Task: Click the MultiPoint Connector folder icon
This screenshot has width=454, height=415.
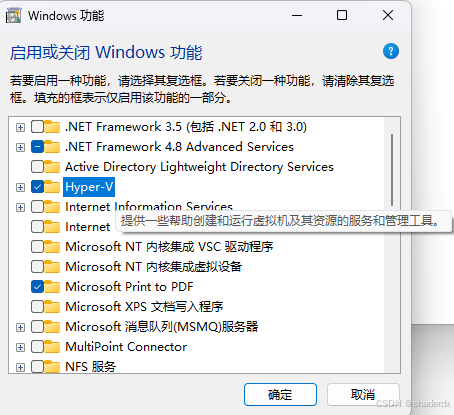Action: pyautogui.click(x=52, y=347)
